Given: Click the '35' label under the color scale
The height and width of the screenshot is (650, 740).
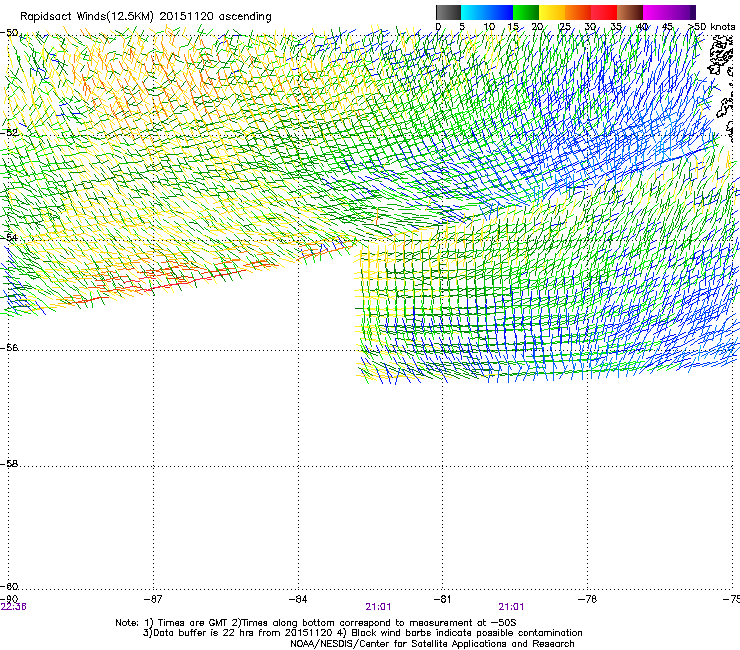Looking at the screenshot, I should click(x=616, y=27).
